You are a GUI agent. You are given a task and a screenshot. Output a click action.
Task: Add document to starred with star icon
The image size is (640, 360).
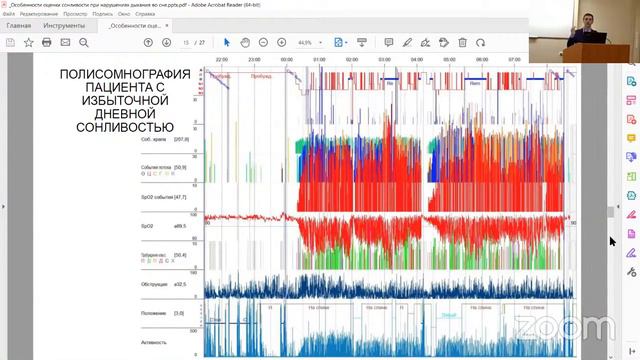[29, 42]
